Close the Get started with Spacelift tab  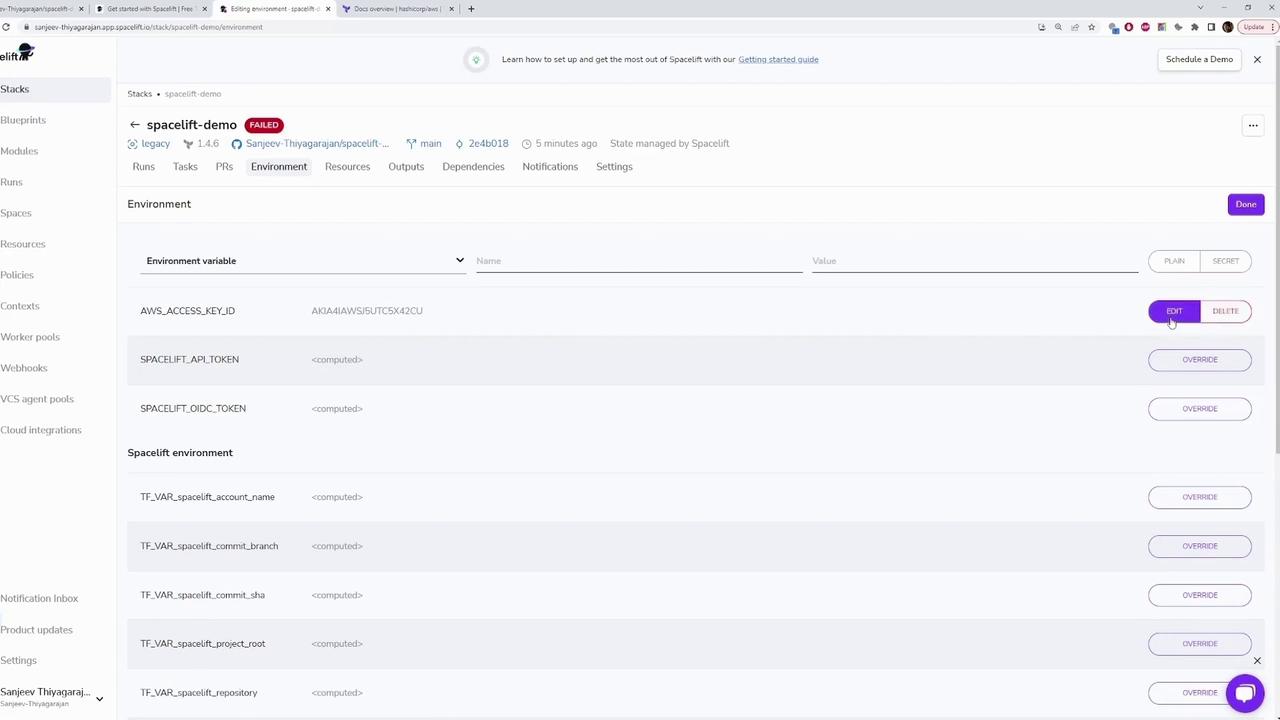204,9
